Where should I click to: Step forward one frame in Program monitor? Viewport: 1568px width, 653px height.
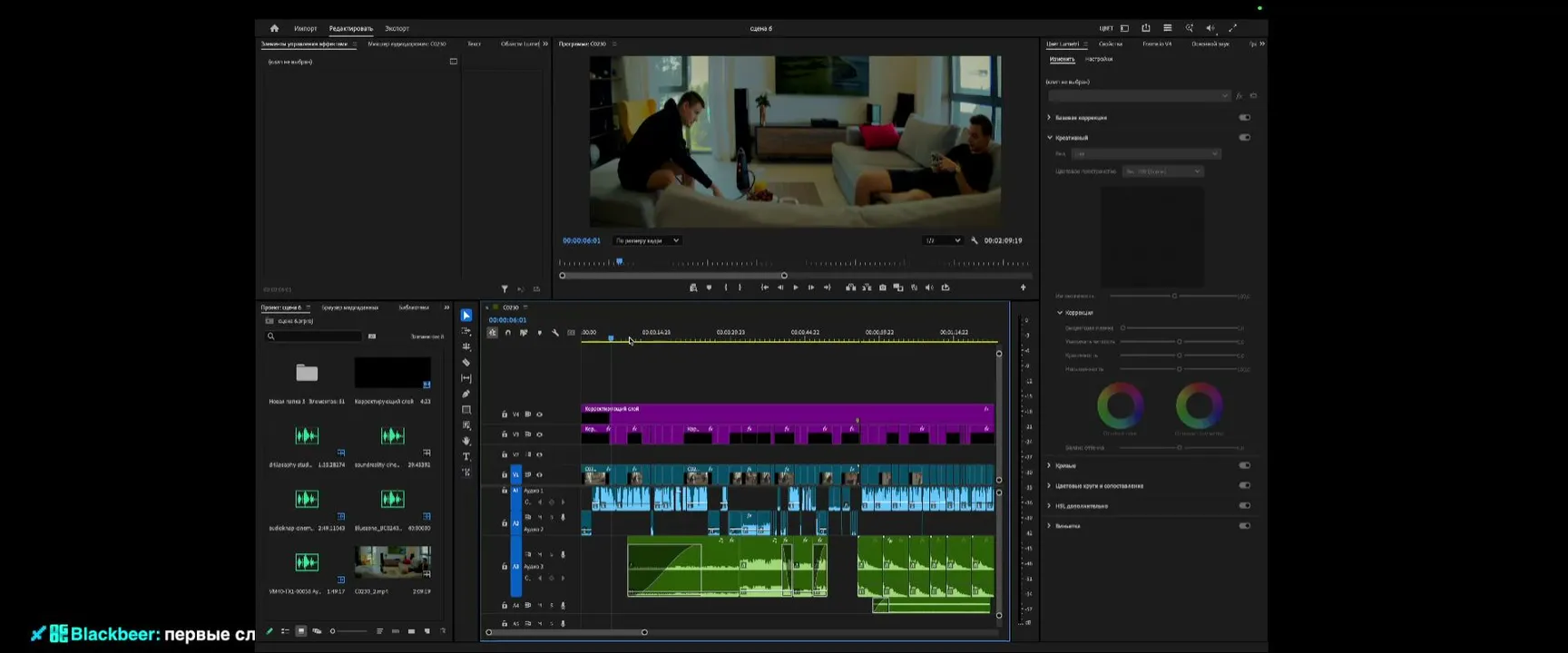click(811, 288)
